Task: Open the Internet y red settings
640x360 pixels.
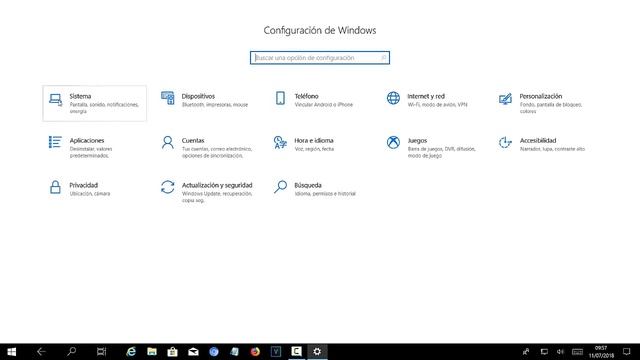Action: (427, 100)
